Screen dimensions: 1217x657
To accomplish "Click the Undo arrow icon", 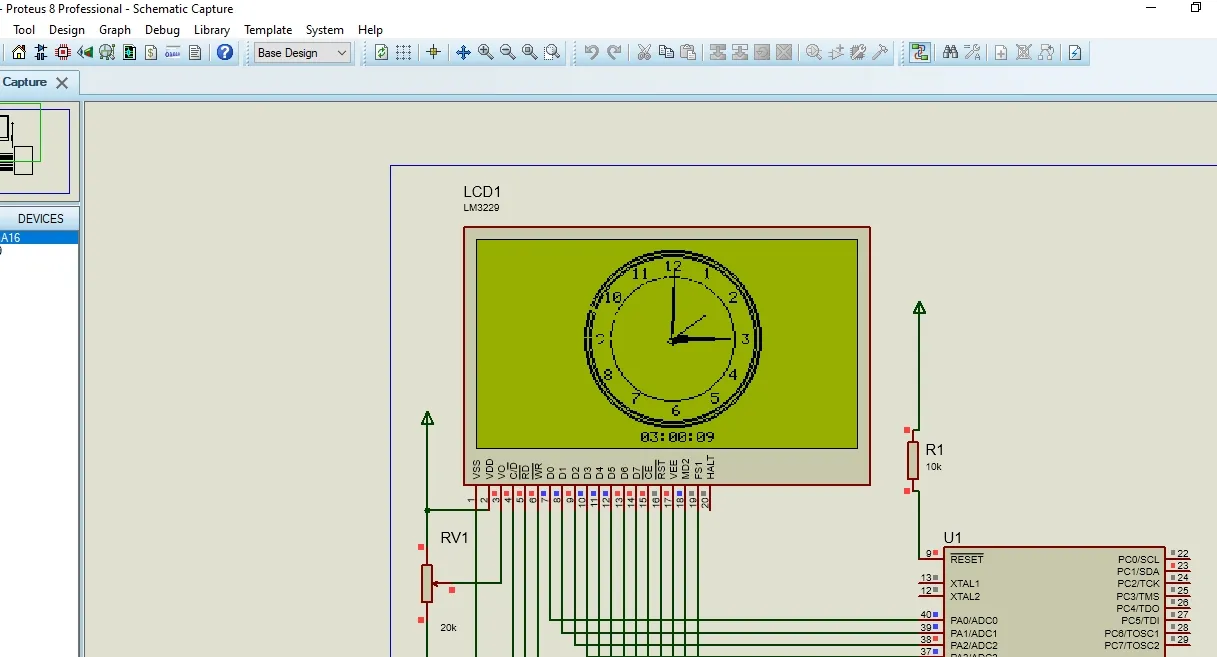I will (592, 53).
